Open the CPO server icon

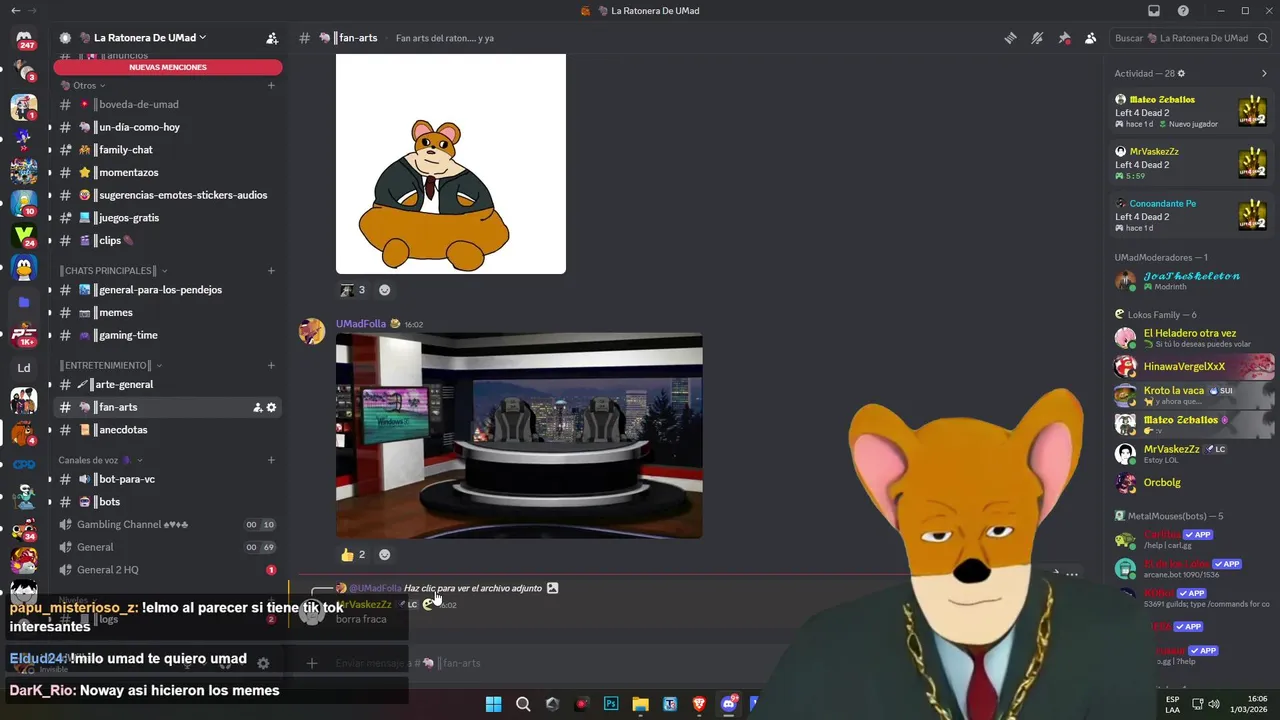(24, 465)
